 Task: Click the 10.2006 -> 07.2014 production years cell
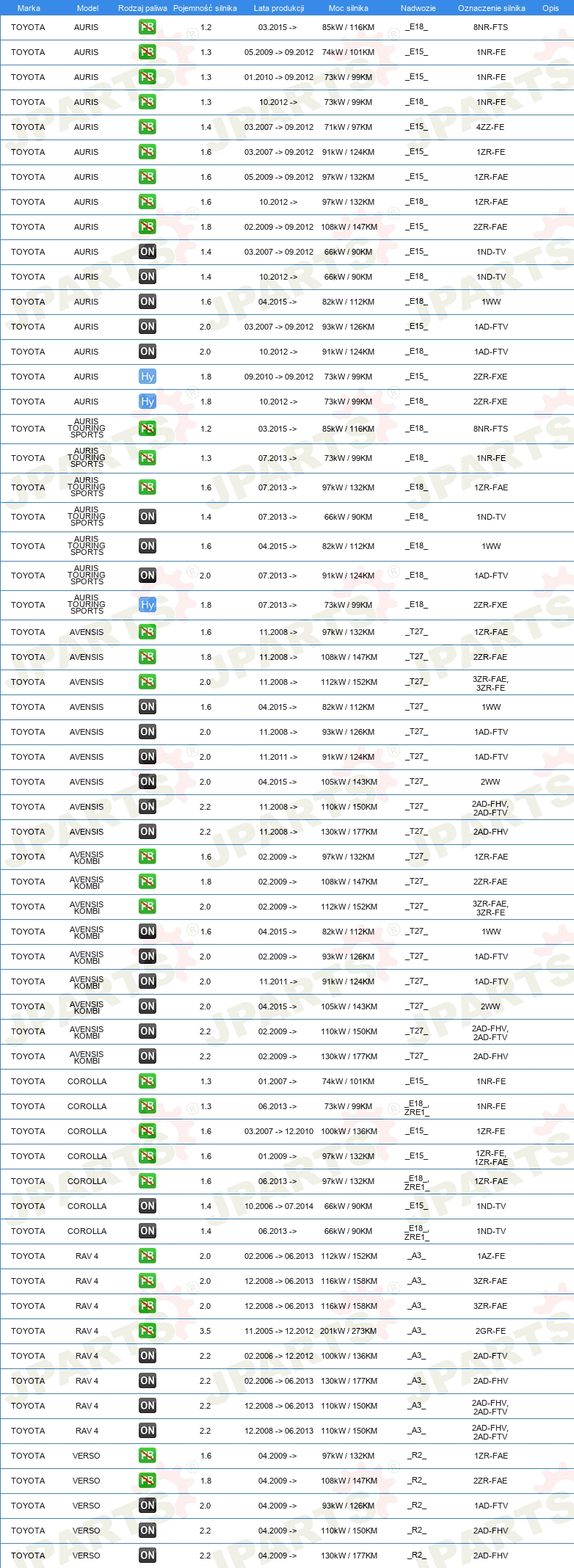pos(279,1206)
